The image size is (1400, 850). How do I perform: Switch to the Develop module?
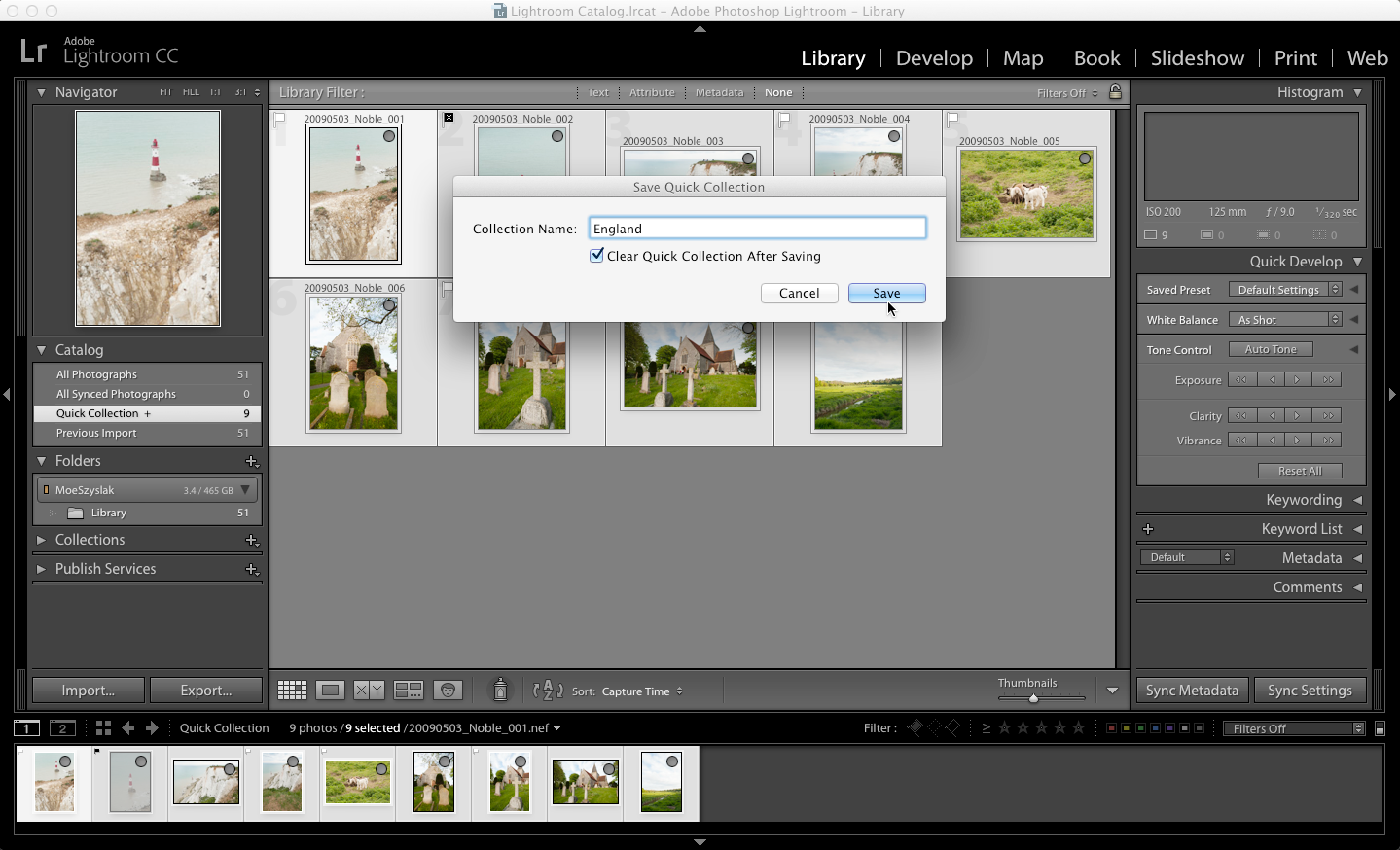click(933, 58)
